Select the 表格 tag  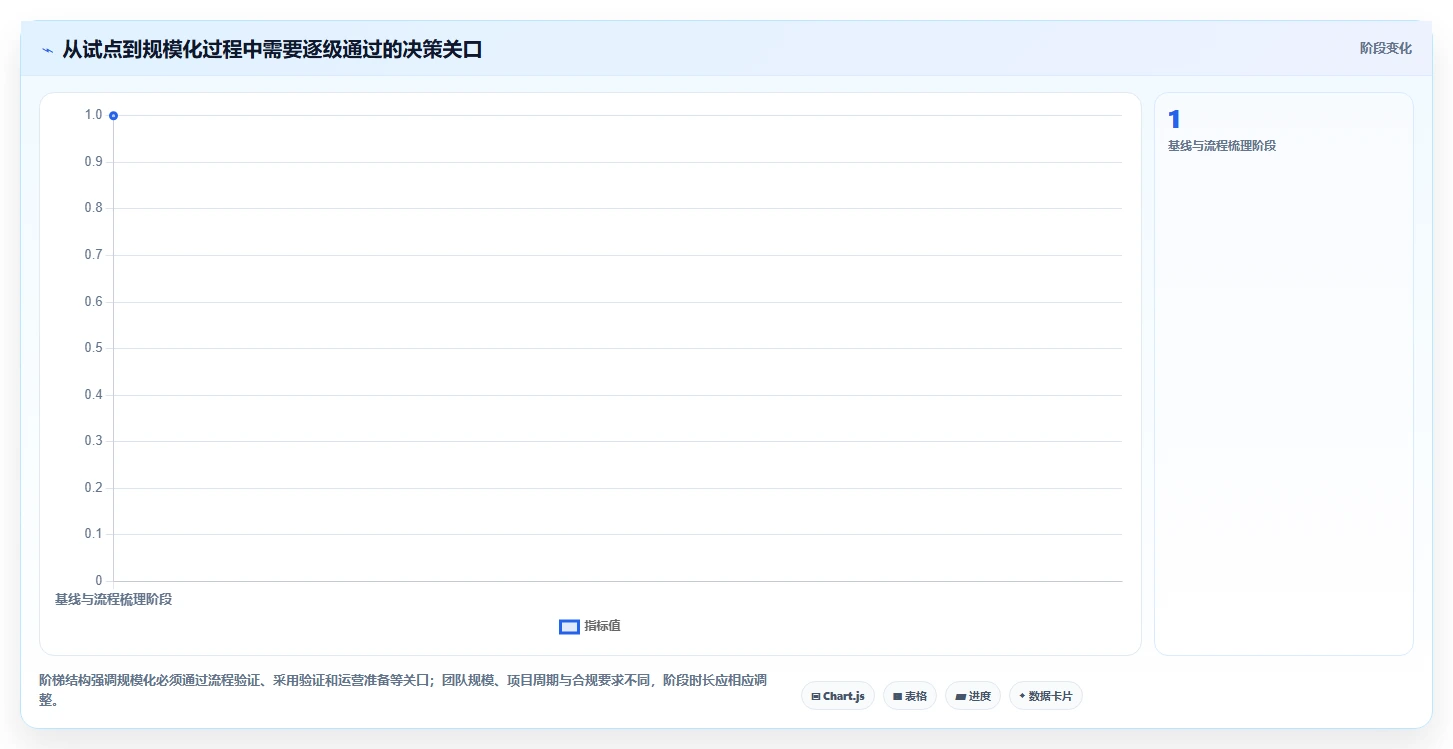tap(909, 696)
